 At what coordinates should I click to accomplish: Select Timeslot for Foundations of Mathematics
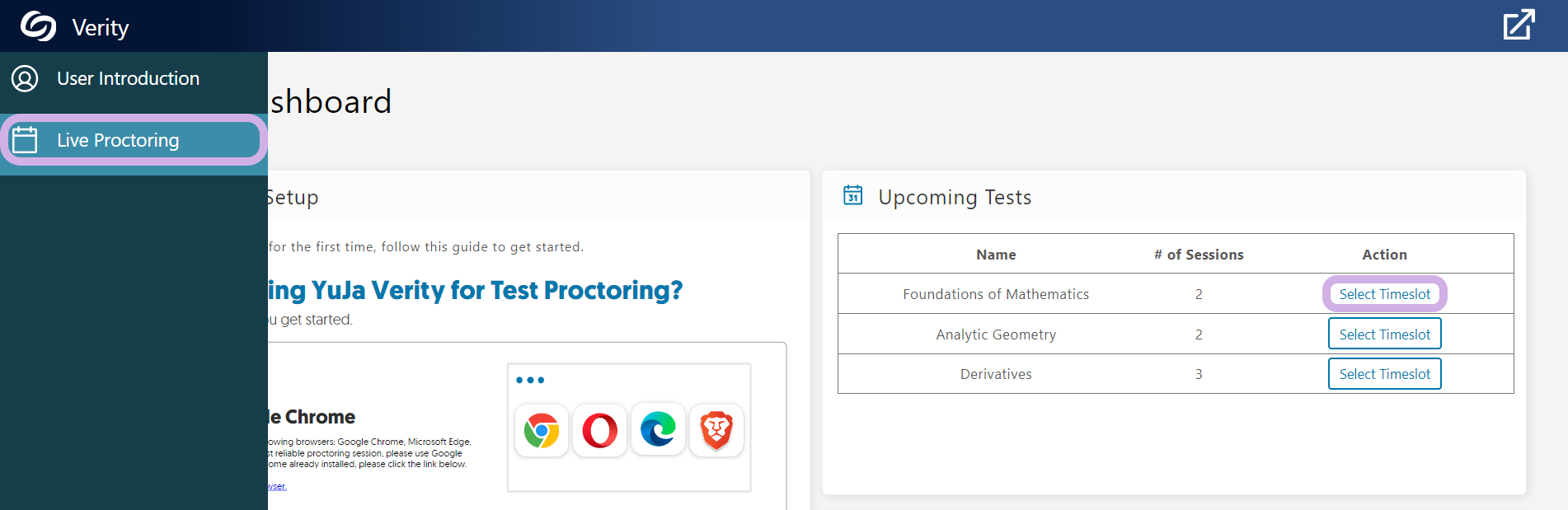click(1385, 294)
